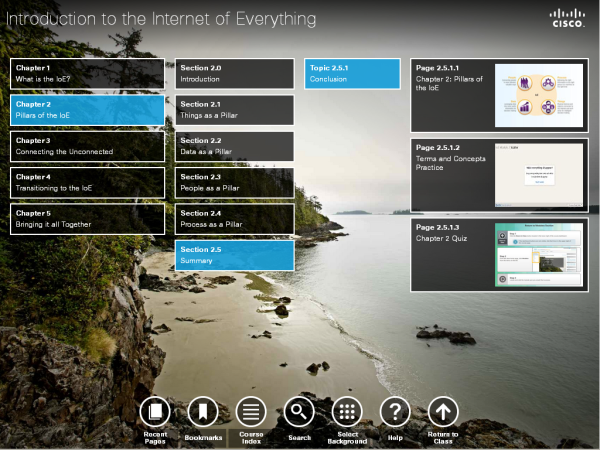Open the Select Background grid icon
Screen dimensions: 600x450
point(347,411)
